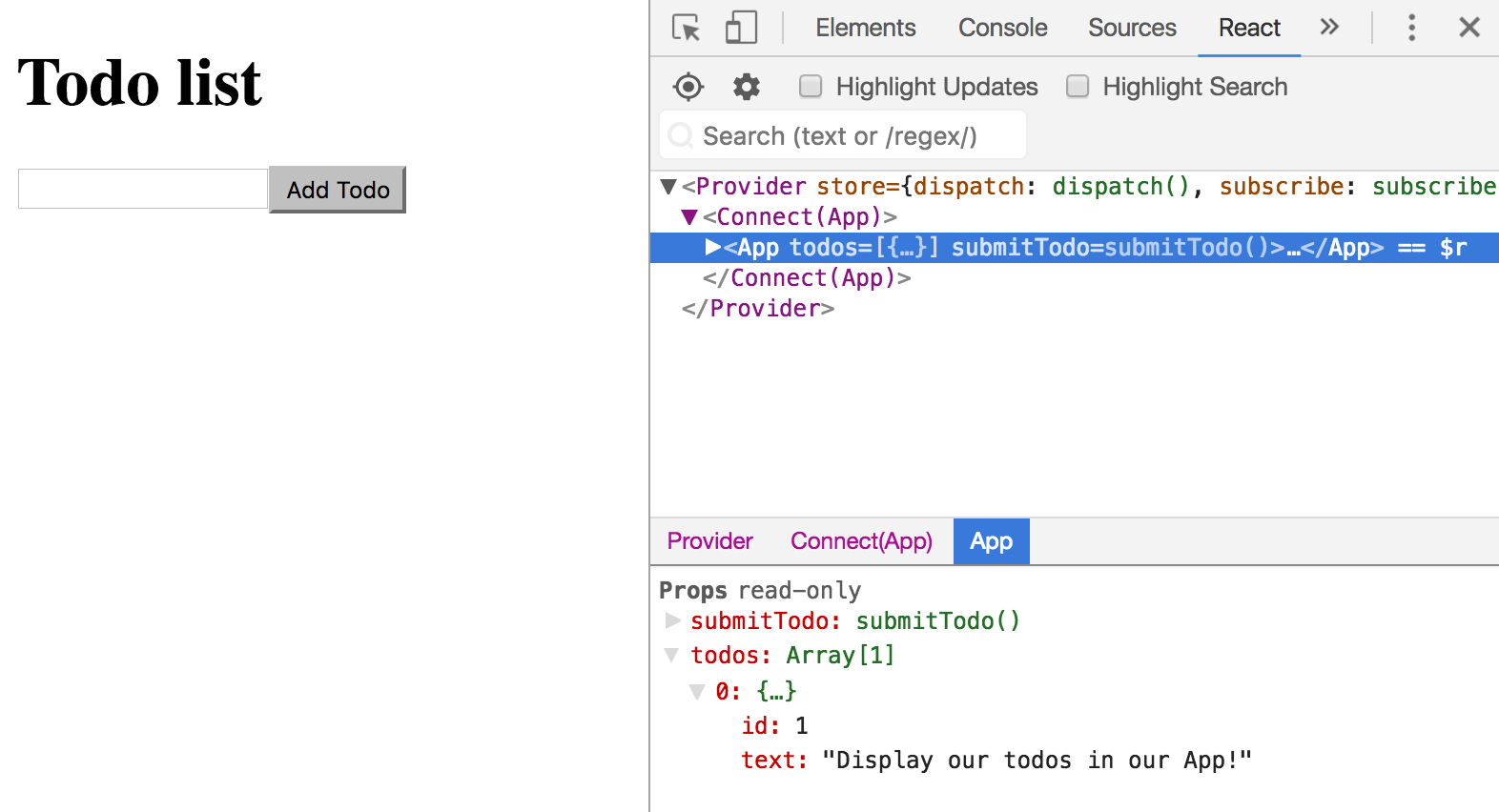The image size is (1499, 812).
Task: Click the inspect element cursor icon
Action: (x=686, y=28)
